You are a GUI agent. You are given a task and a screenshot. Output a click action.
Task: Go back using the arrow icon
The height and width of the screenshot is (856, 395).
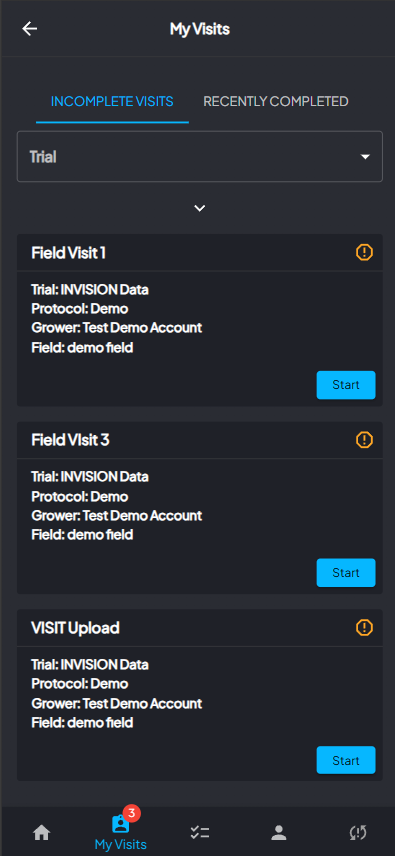point(29,29)
